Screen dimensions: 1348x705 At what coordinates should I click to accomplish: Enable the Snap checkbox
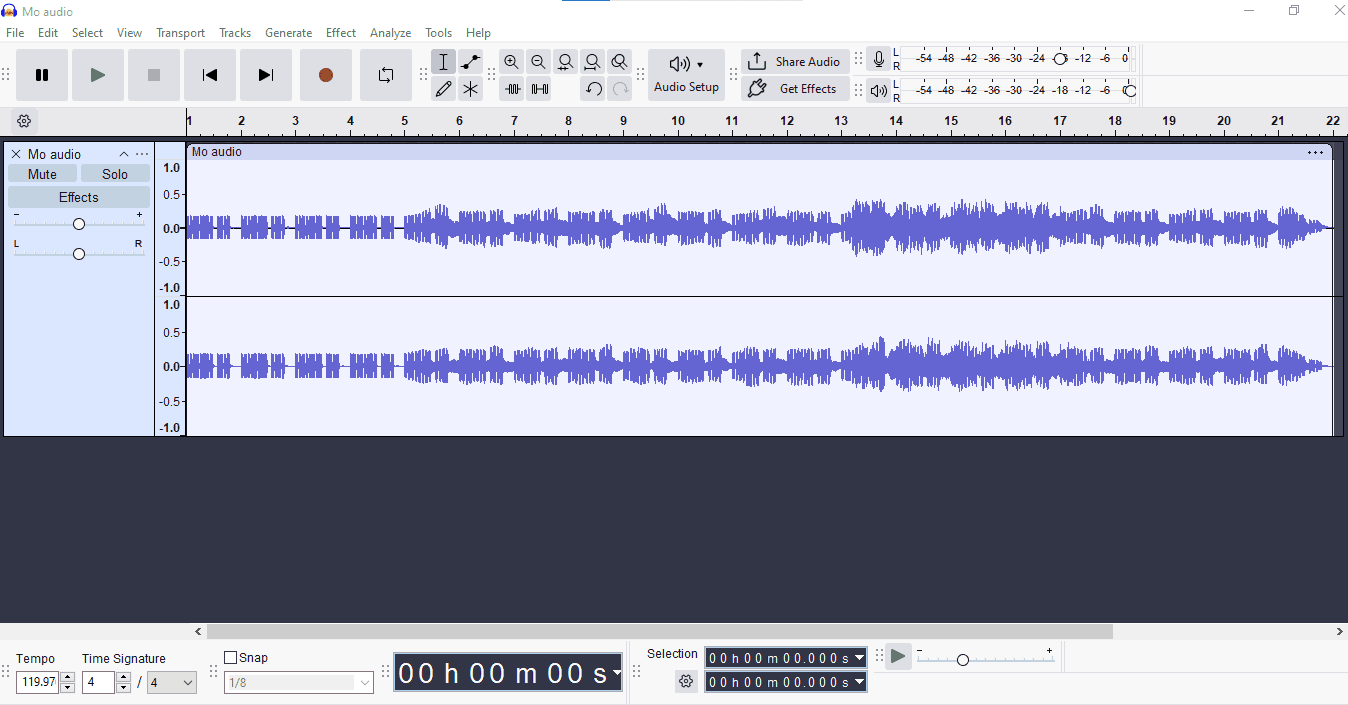pyautogui.click(x=230, y=658)
